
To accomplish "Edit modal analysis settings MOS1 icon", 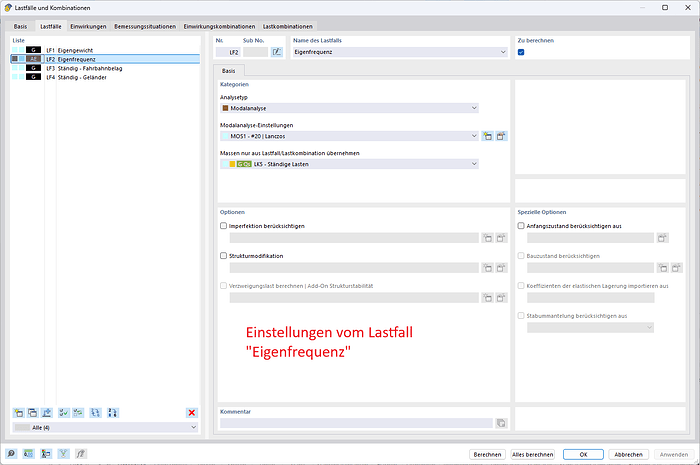I will pos(501,136).
